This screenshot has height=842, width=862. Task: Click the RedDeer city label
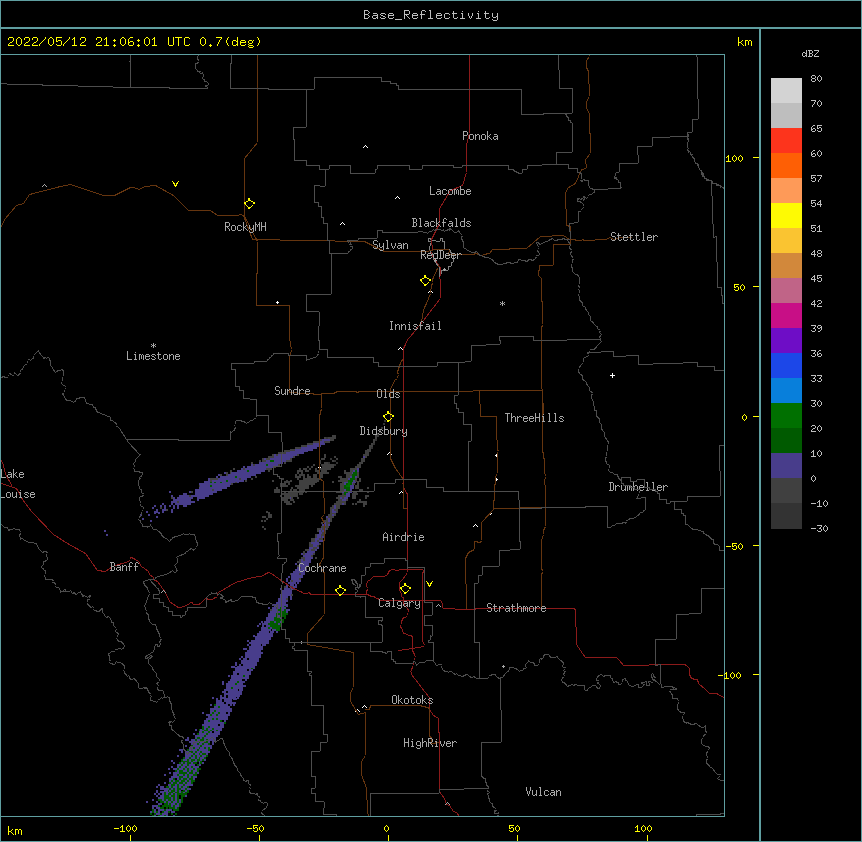[x=440, y=255]
